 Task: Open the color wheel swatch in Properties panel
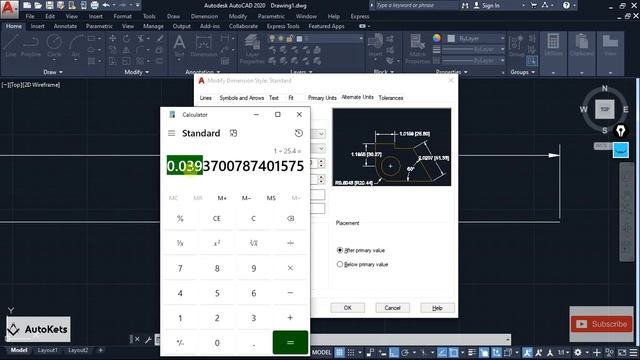click(x=437, y=38)
